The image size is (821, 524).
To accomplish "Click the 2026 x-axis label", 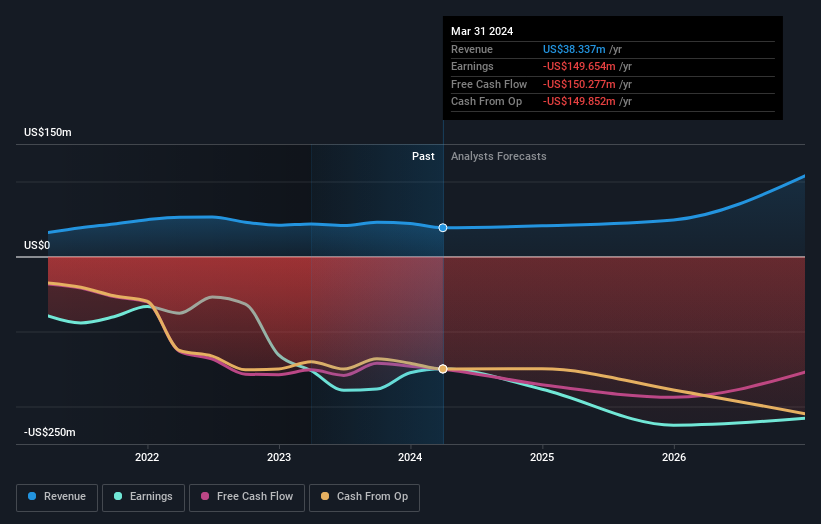I will pos(674,457).
